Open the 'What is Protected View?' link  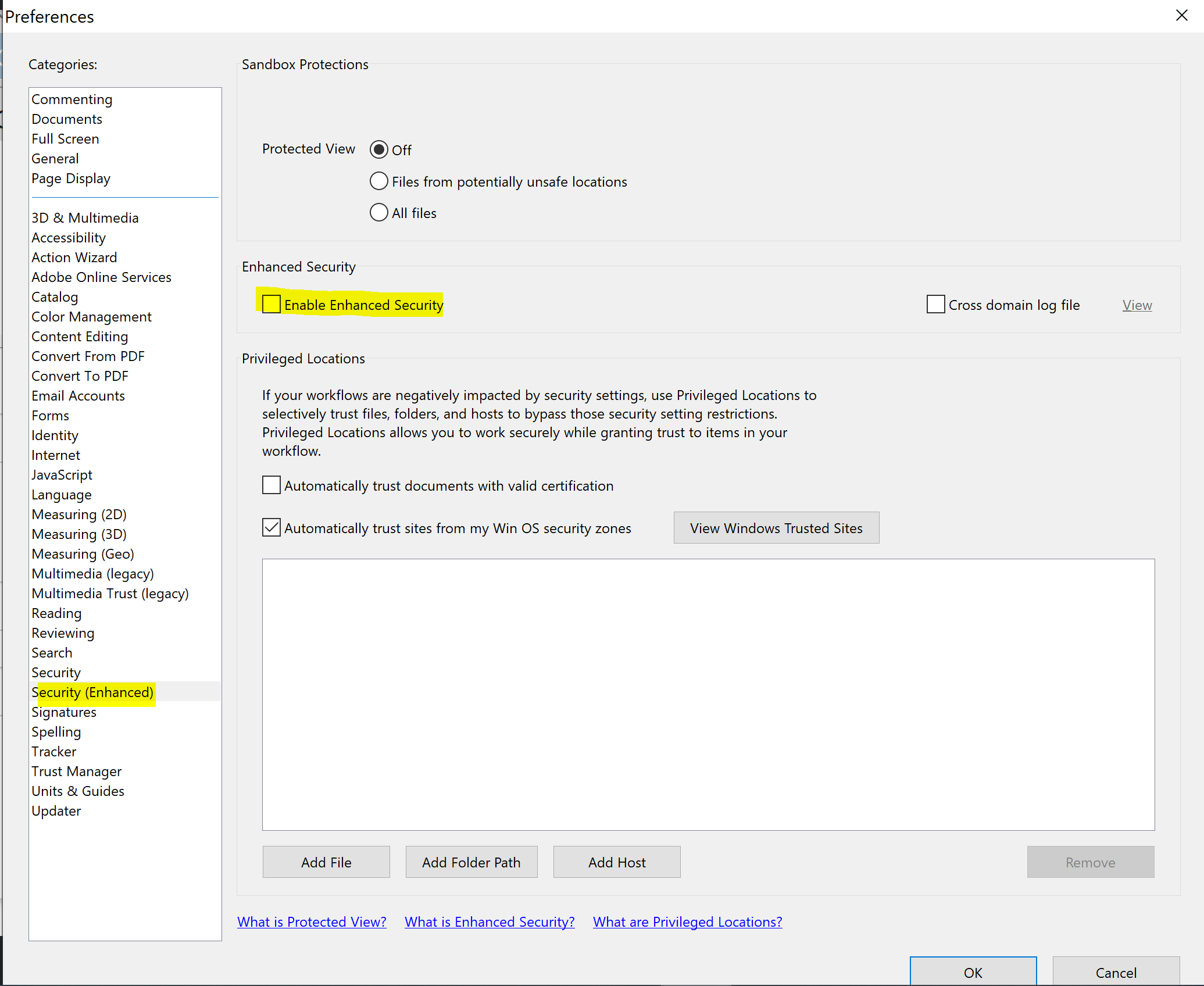[x=312, y=922]
